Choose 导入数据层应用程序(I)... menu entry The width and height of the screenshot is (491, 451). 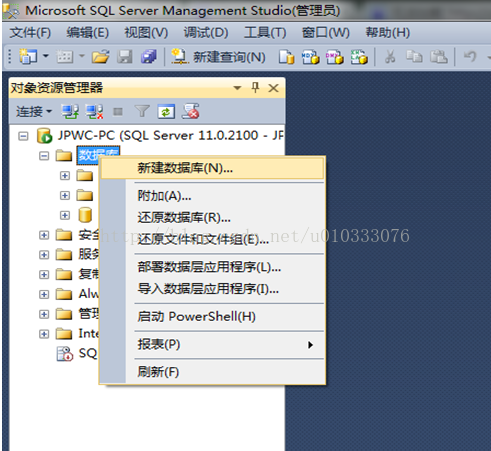click(212, 289)
